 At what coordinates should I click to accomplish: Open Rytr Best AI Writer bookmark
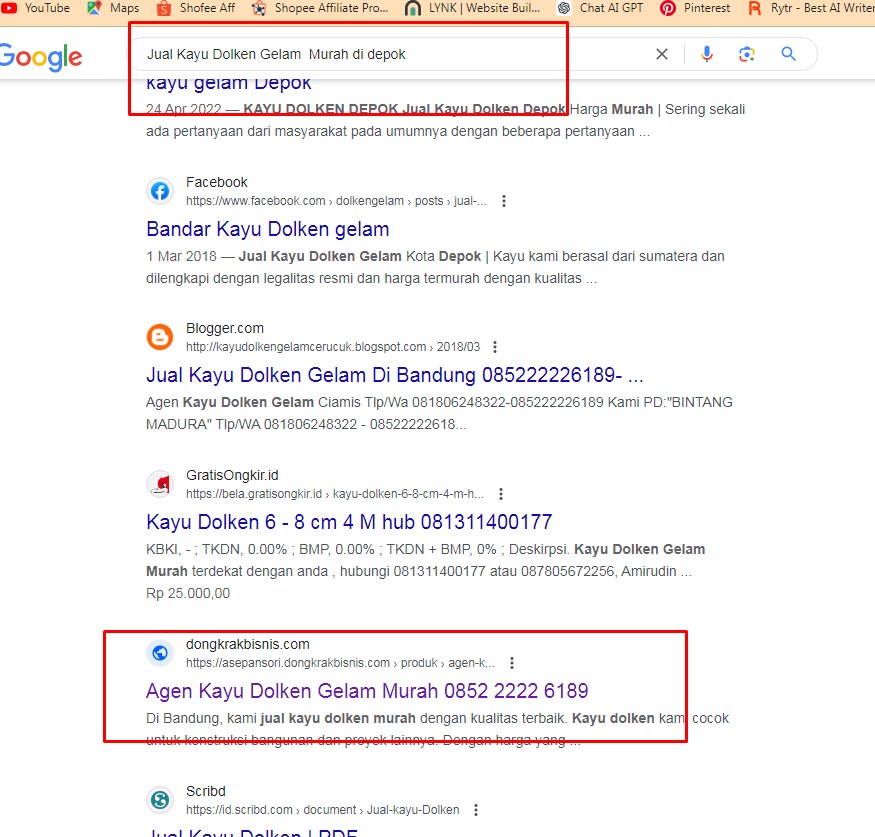811,8
